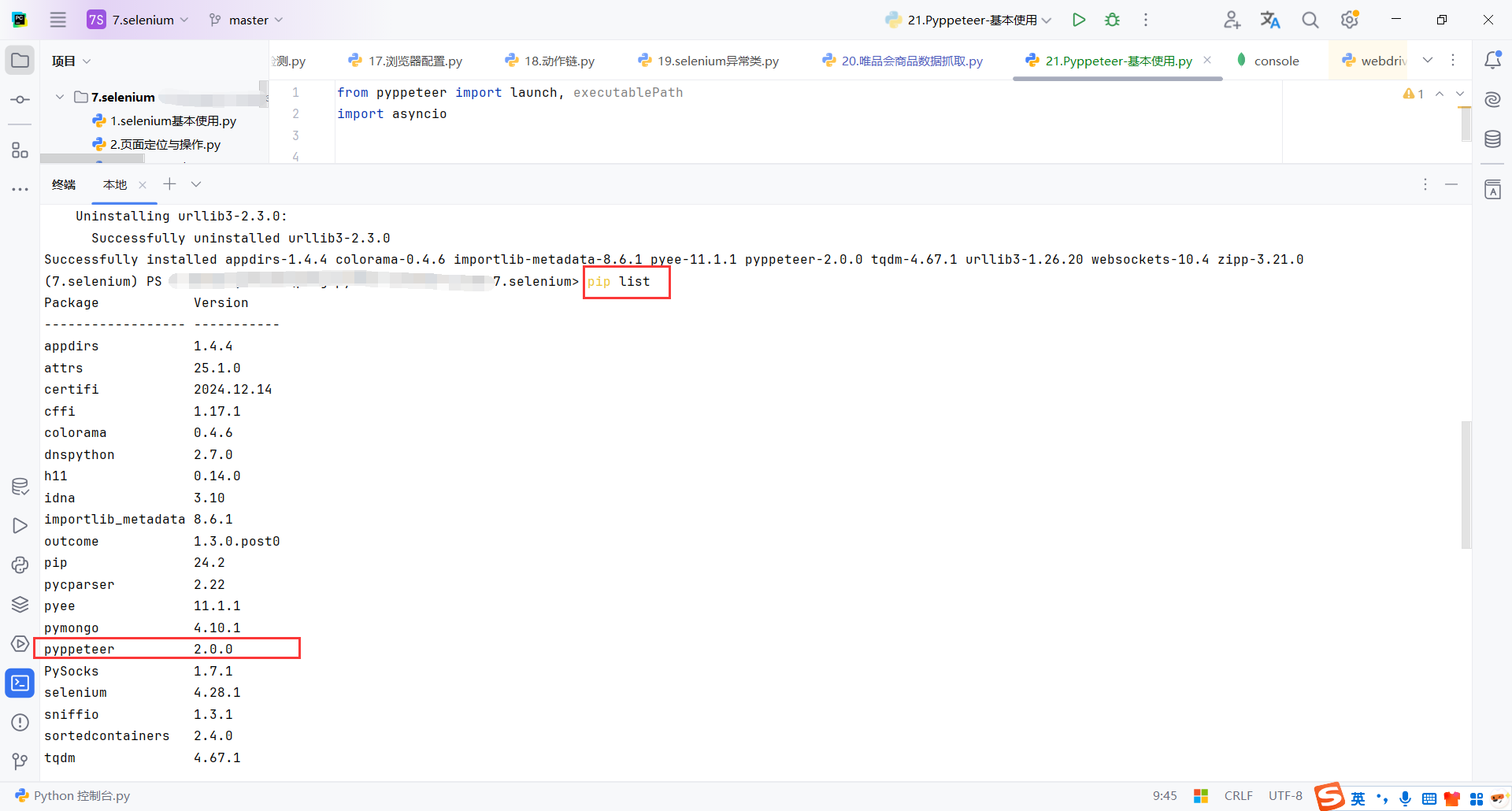Hide the terminal panel
1512x811 pixels.
tap(1451, 184)
